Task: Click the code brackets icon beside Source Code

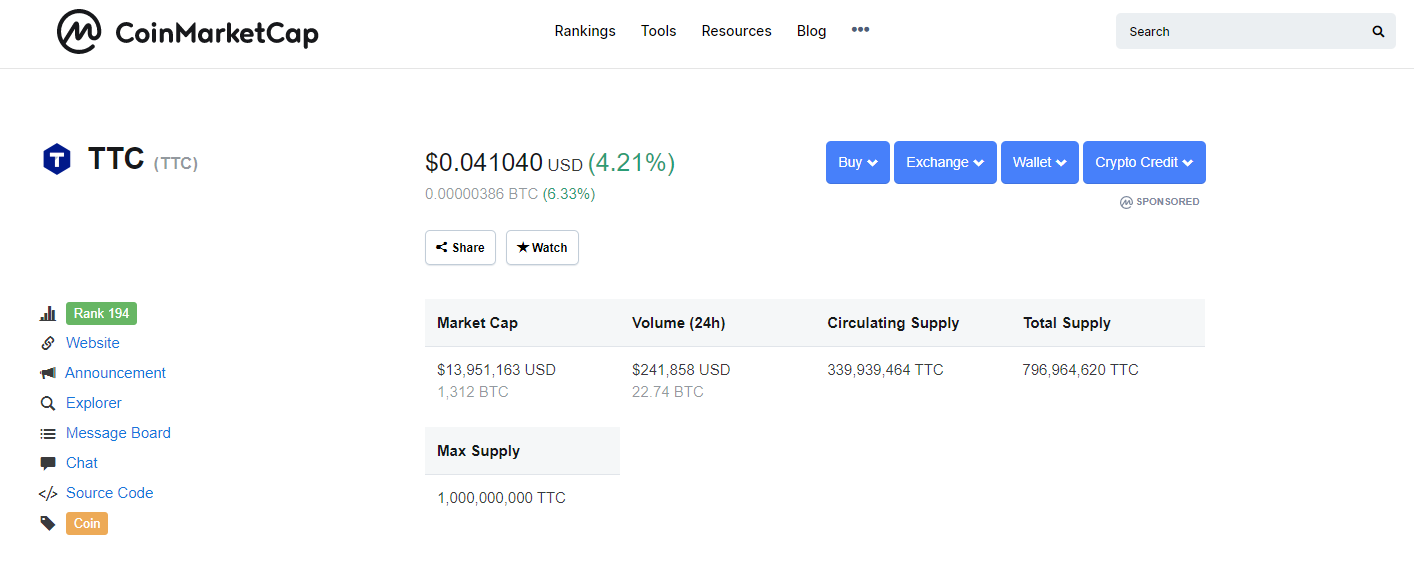Action: [x=48, y=493]
